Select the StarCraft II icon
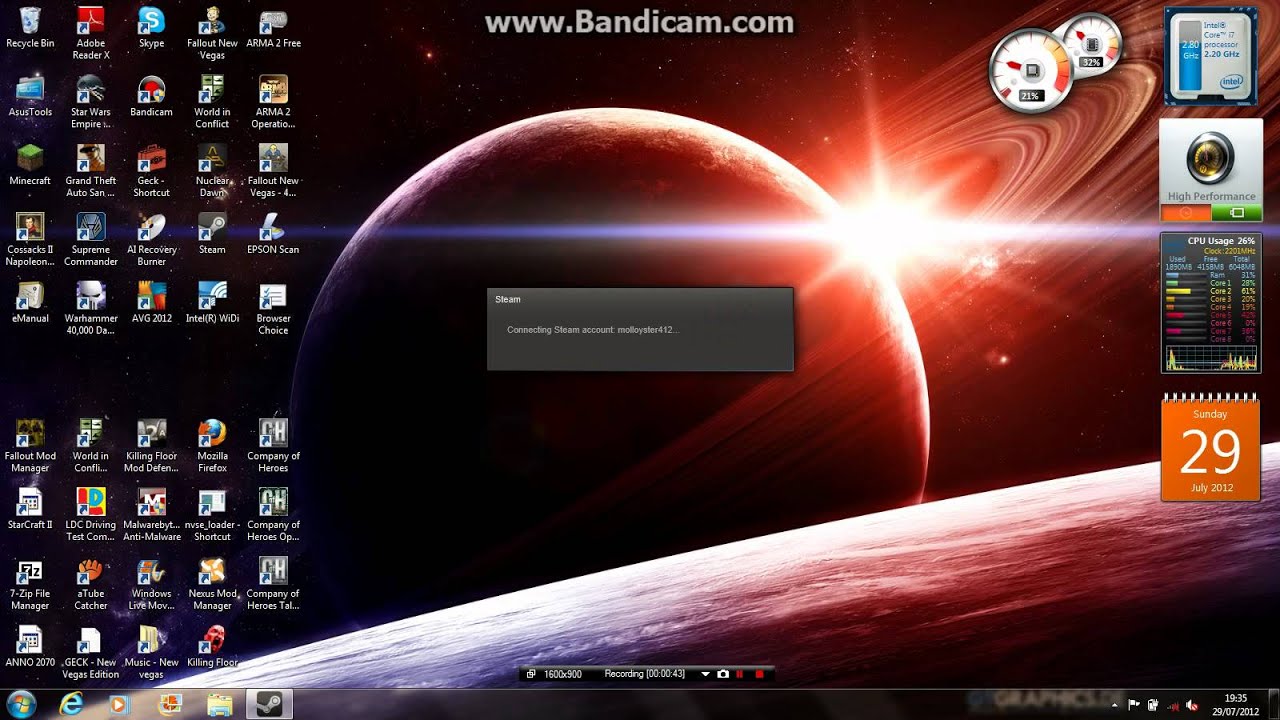 pyautogui.click(x=30, y=509)
